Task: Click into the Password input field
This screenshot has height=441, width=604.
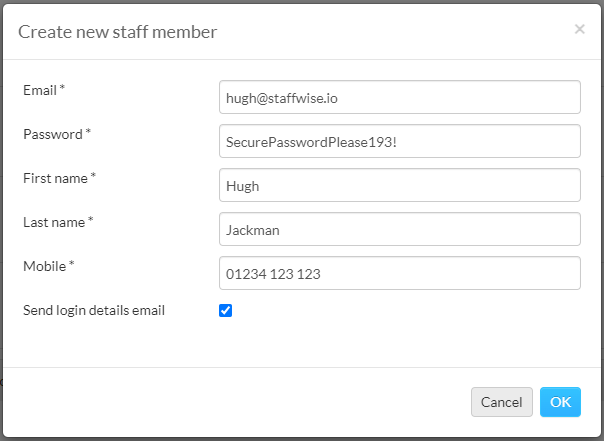Action: click(x=399, y=141)
